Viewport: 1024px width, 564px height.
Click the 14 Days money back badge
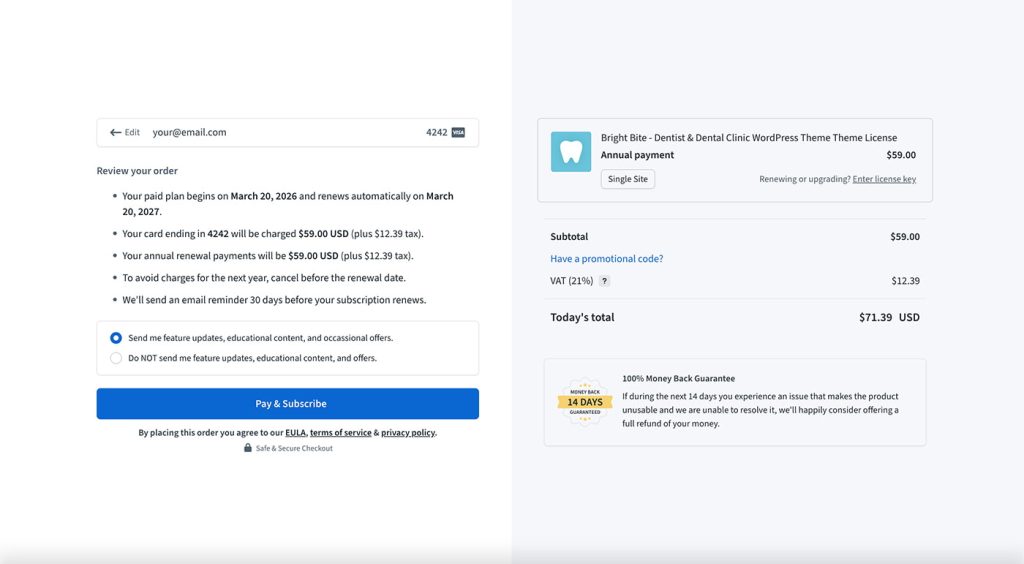click(584, 402)
